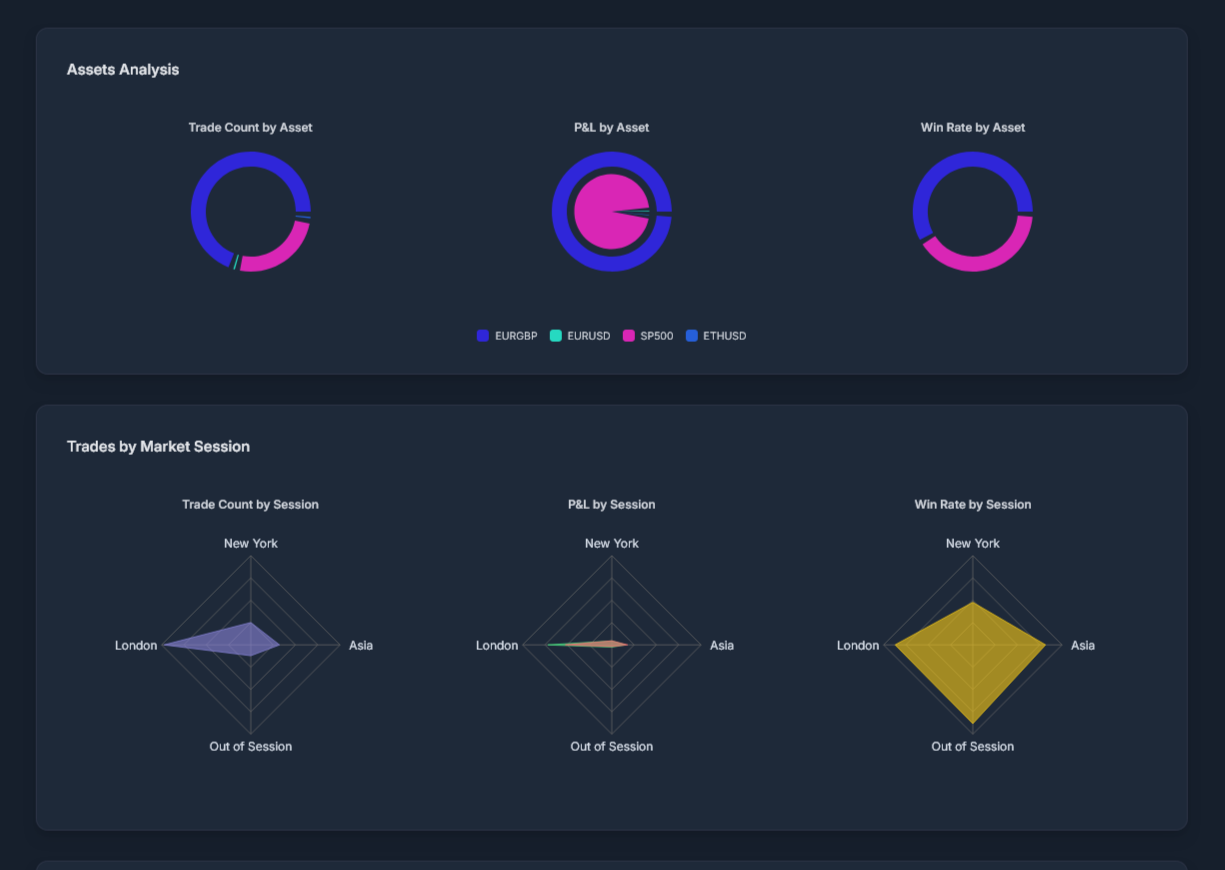Screen dimensions: 1225x870
Task: Click New York label on Win Rate radar
Action: (x=972, y=543)
